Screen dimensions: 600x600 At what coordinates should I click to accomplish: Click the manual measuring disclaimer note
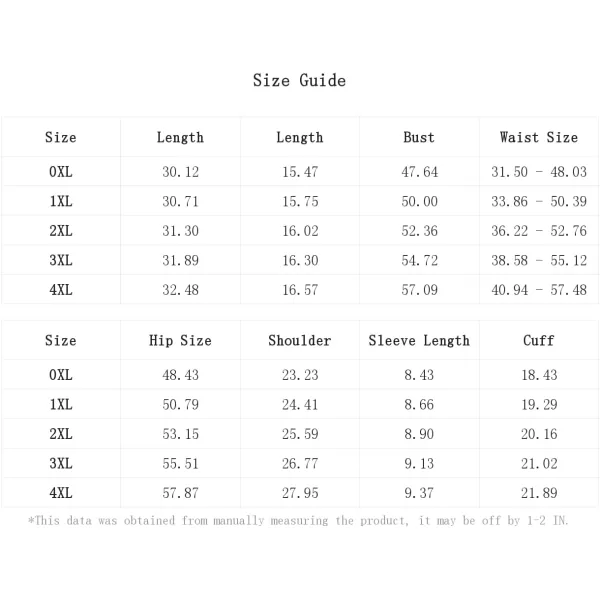pyautogui.click(x=298, y=521)
